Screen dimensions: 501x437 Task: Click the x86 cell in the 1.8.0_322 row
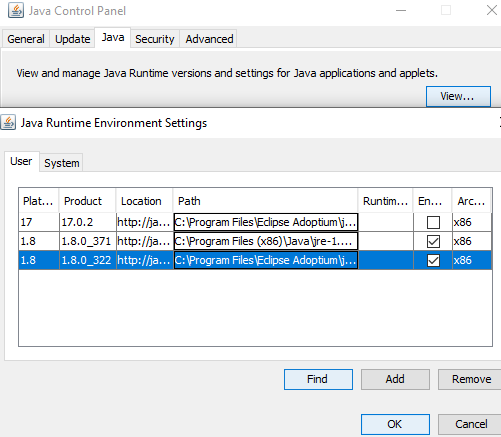coord(472,260)
